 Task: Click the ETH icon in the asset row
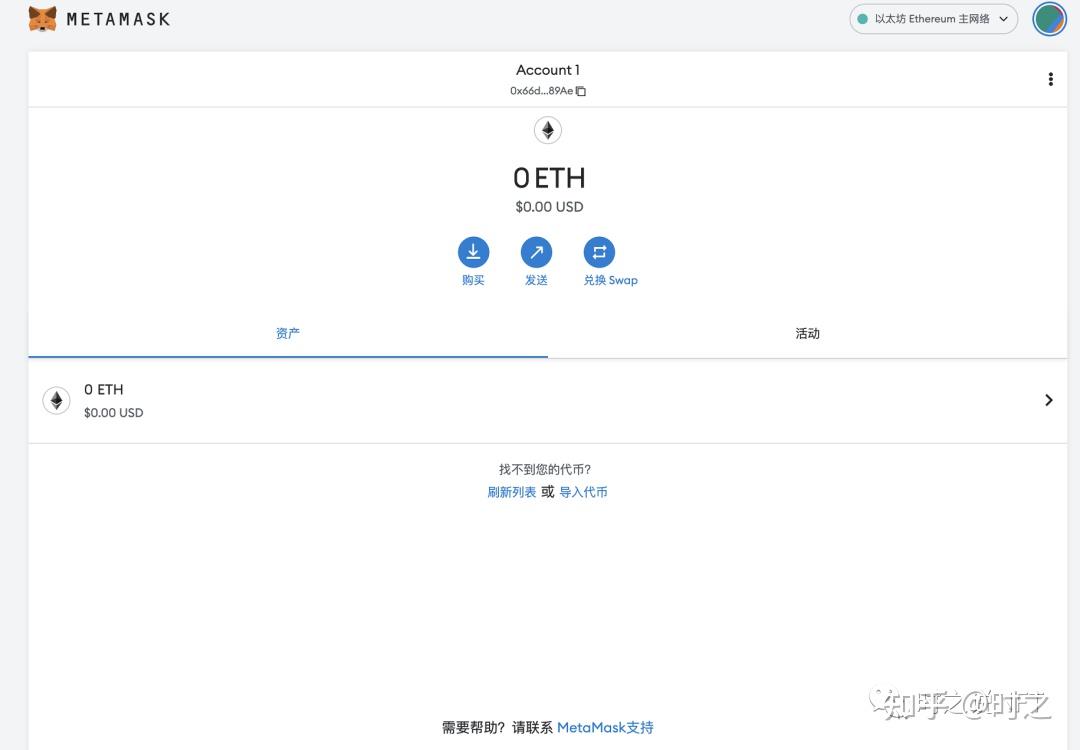coord(56,400)
